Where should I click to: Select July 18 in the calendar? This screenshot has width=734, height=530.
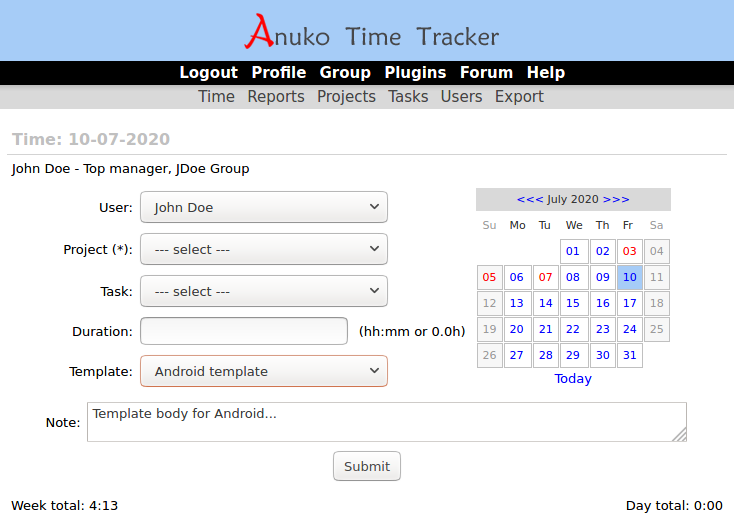coord(657,303)
